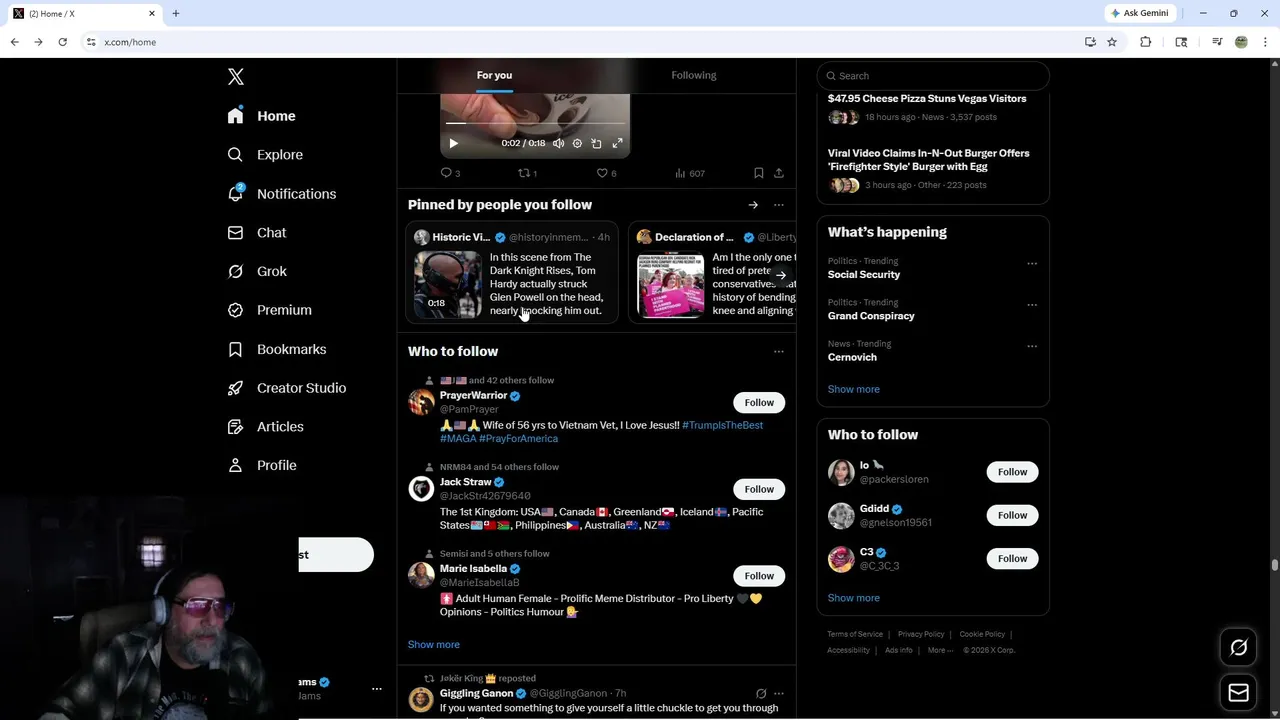Click Show more under feed Who to follow

pyautogui.click(x=434, y=645)
